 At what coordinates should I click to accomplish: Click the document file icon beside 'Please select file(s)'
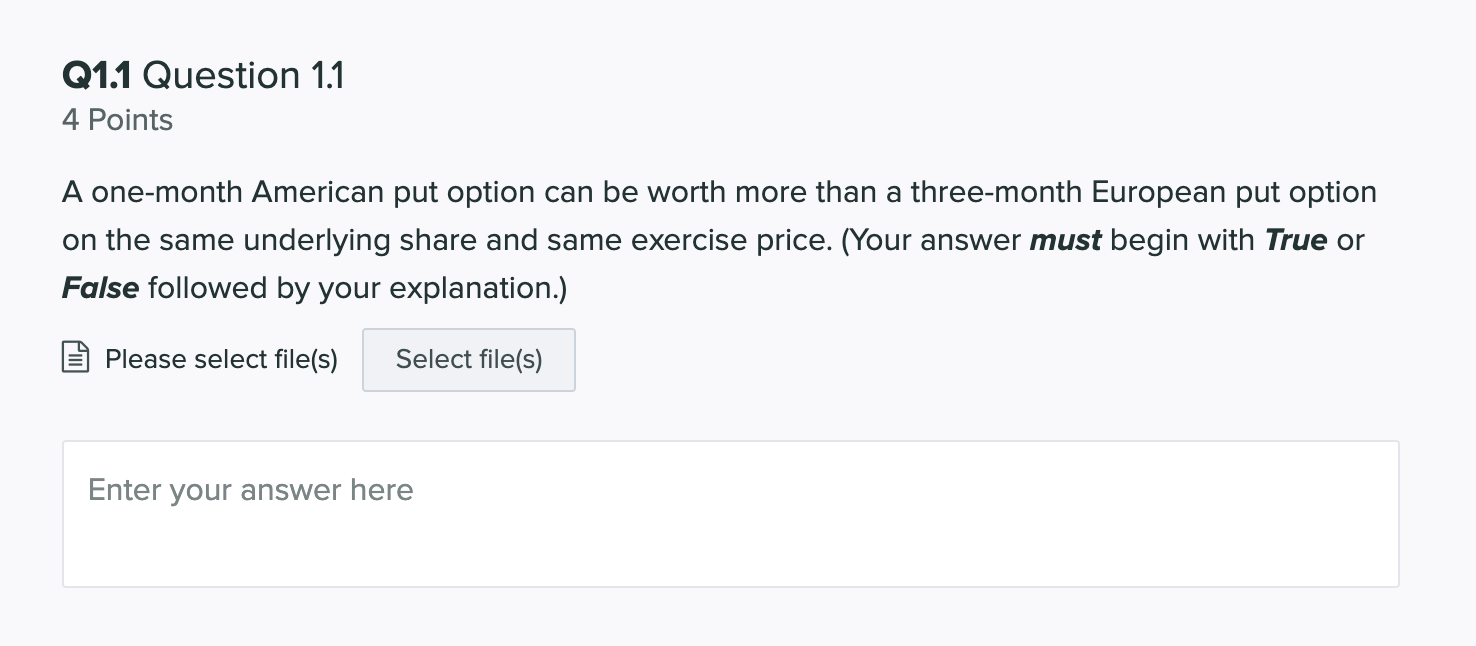[x=75, y=358]
